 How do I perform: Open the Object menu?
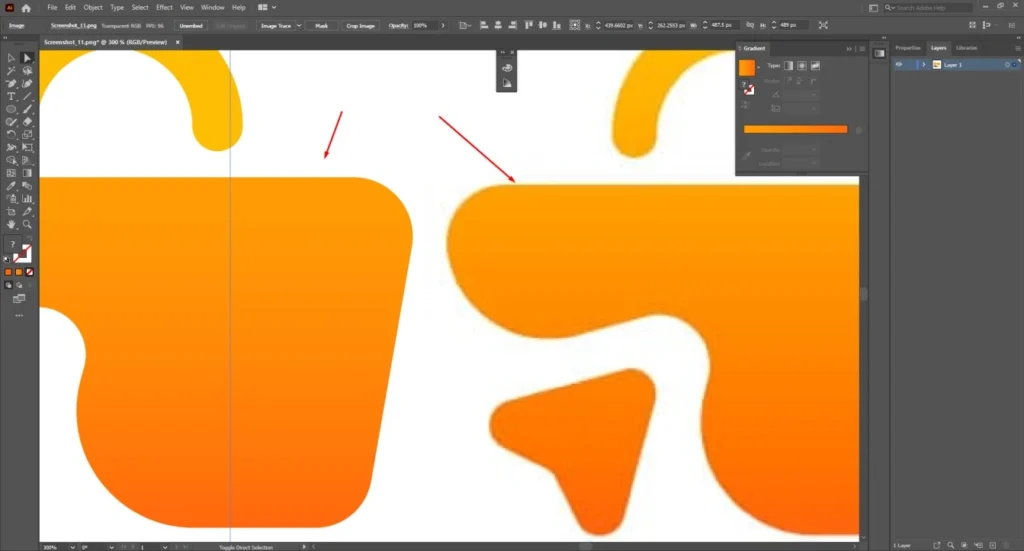point(93,8)
